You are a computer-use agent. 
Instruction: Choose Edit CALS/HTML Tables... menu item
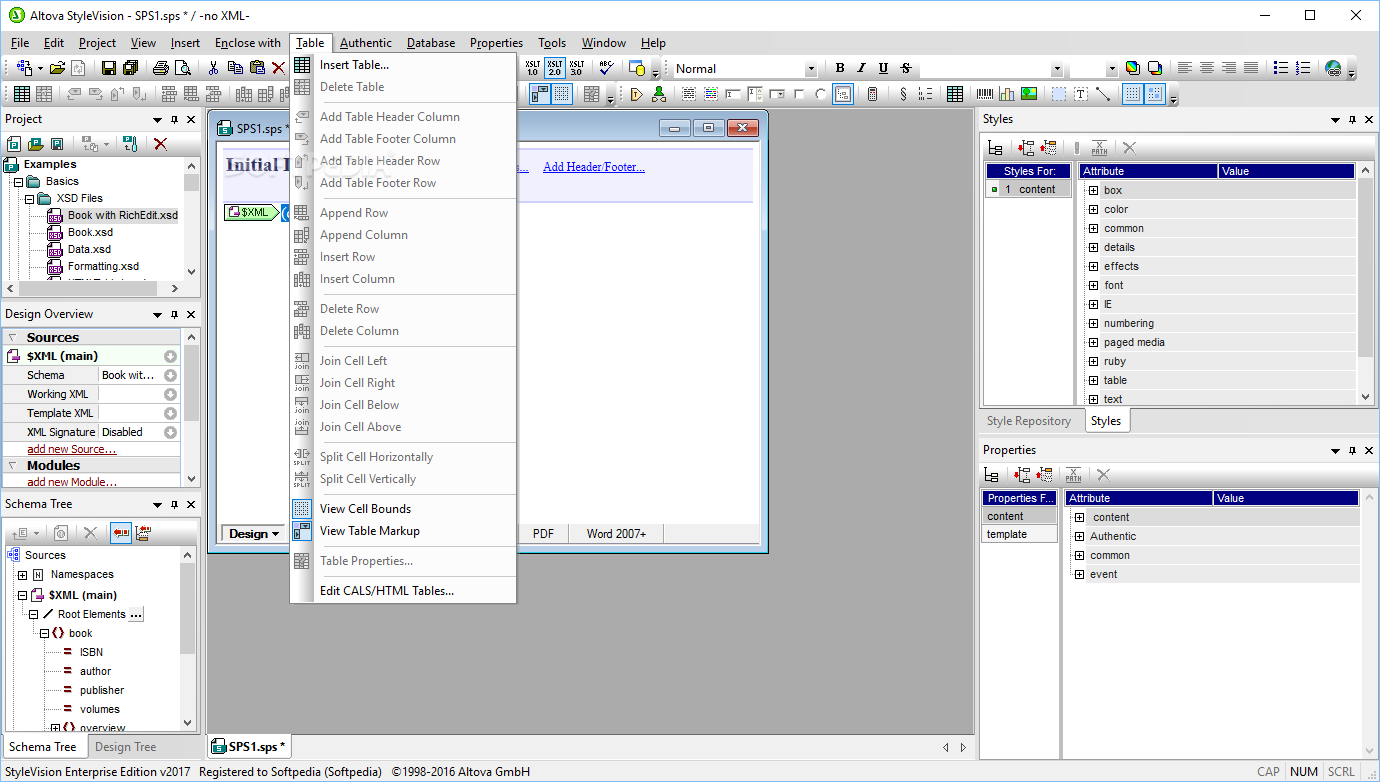(403, 591)
